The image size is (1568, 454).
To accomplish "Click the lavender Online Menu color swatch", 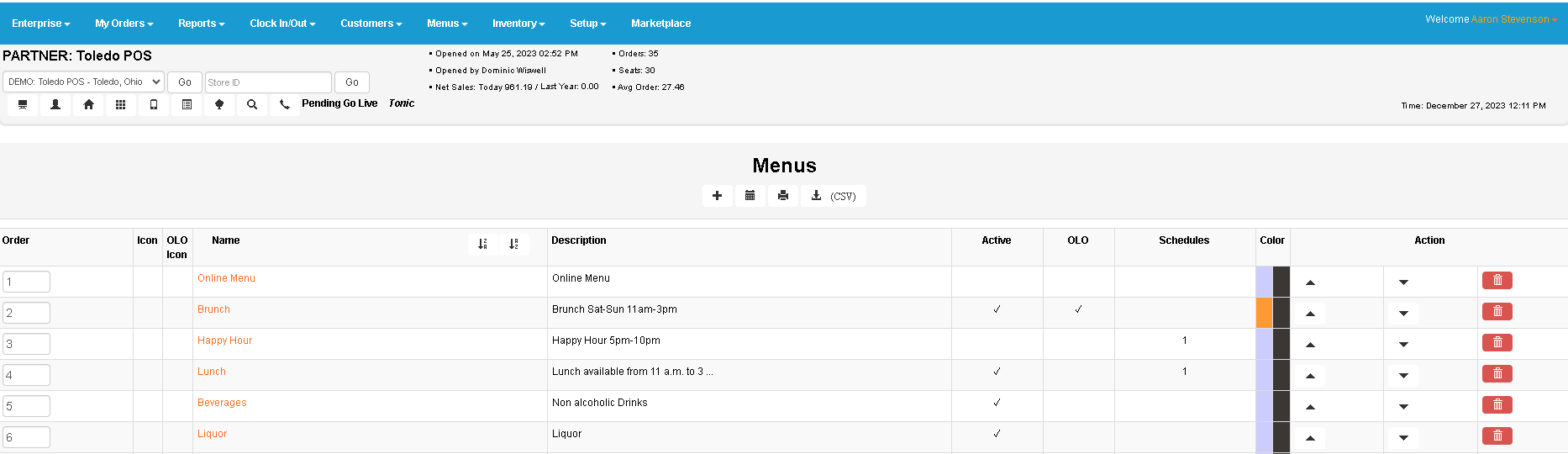I will click(1264, 282).
